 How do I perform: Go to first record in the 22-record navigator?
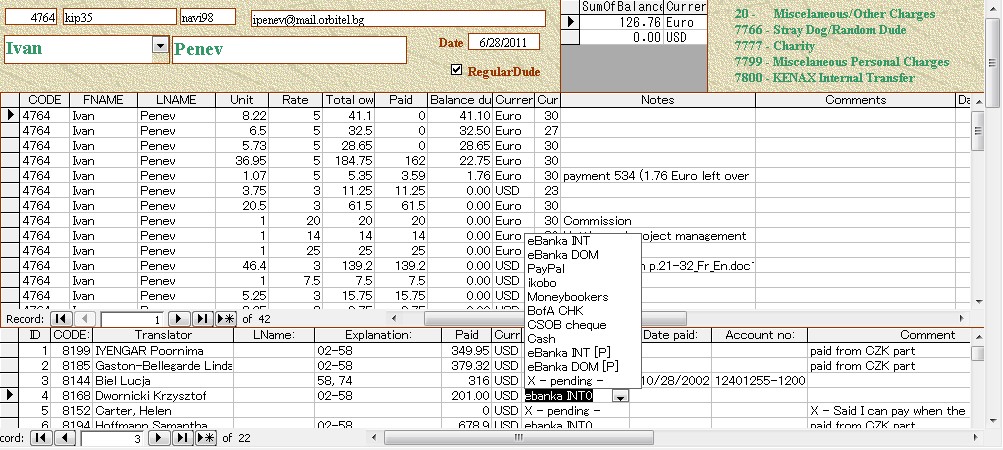pos(40,438)
